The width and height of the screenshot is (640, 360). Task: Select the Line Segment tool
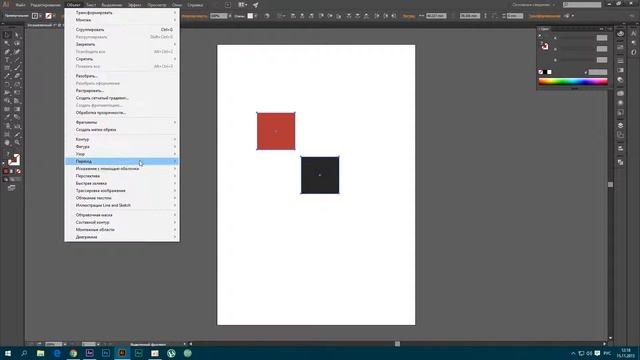(17, 60)
